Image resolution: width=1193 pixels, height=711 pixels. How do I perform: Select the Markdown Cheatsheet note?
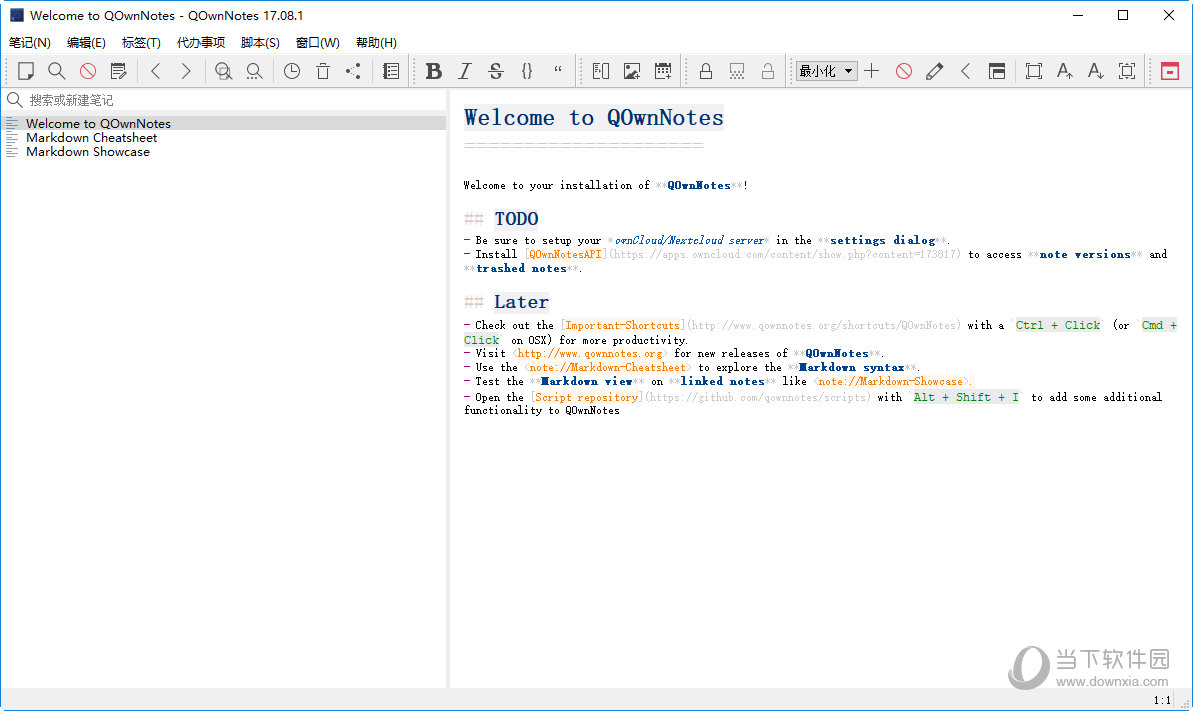click(224, 138)
